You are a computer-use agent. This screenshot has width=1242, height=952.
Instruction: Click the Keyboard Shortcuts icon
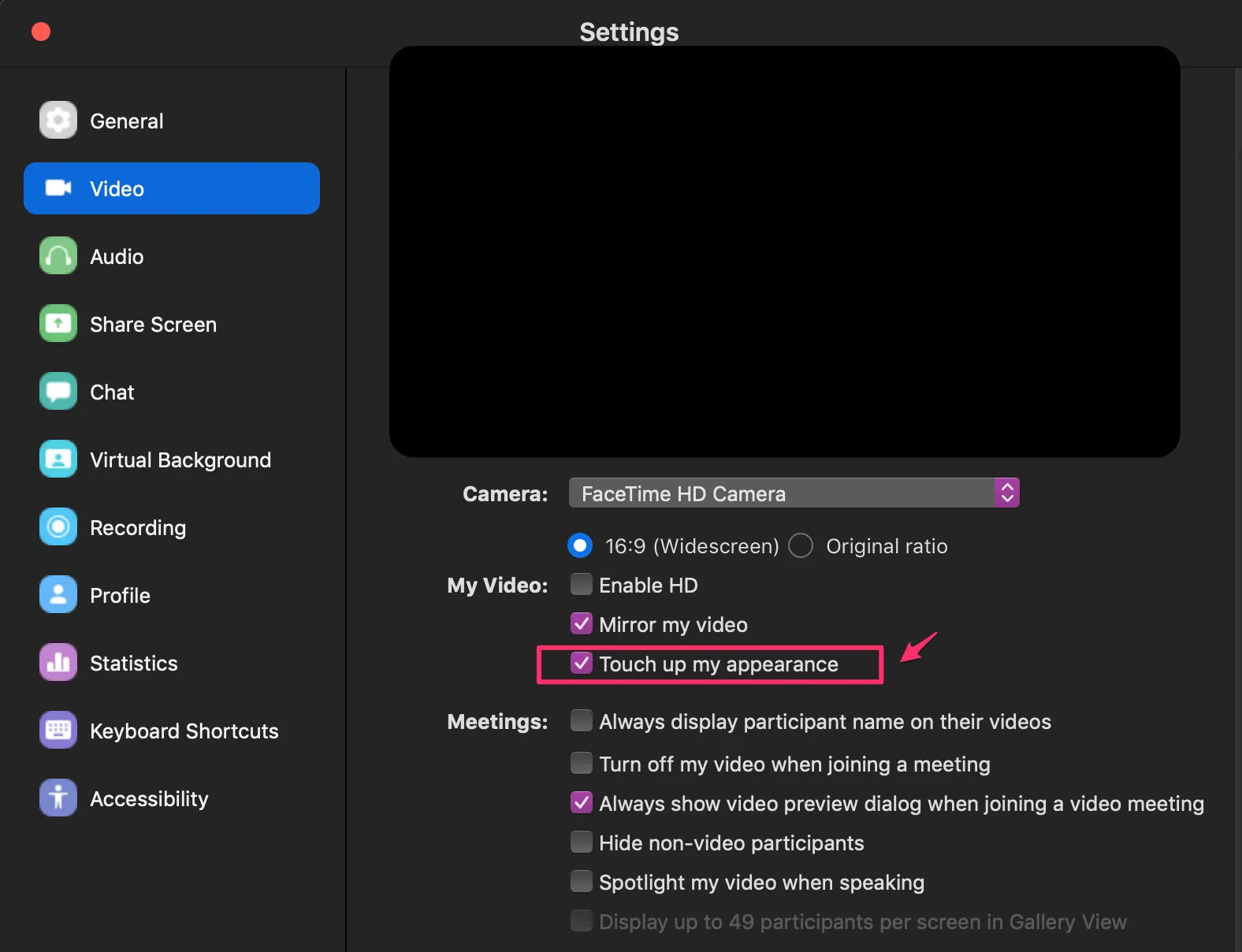58,730
